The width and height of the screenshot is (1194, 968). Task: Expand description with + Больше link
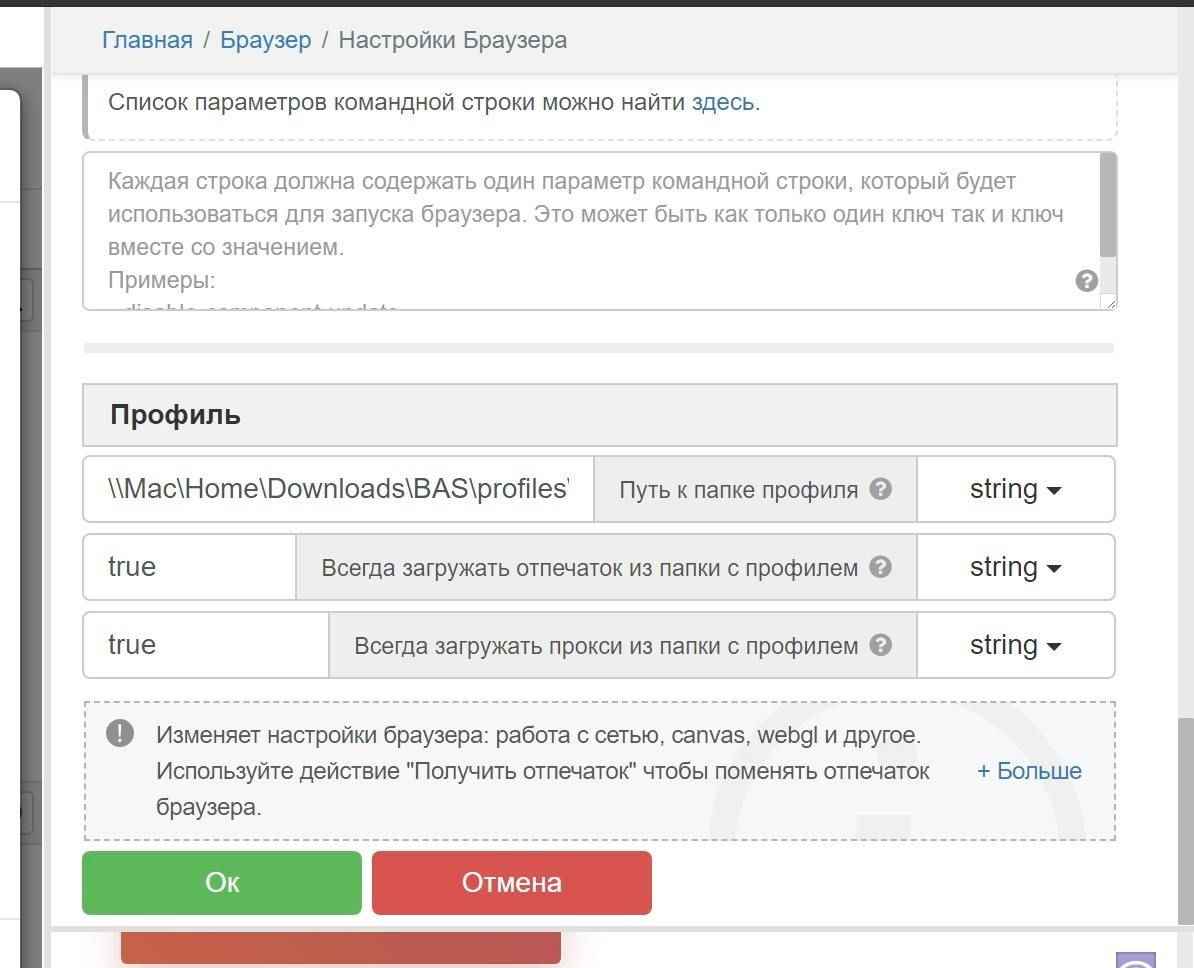coord(1029,771)
